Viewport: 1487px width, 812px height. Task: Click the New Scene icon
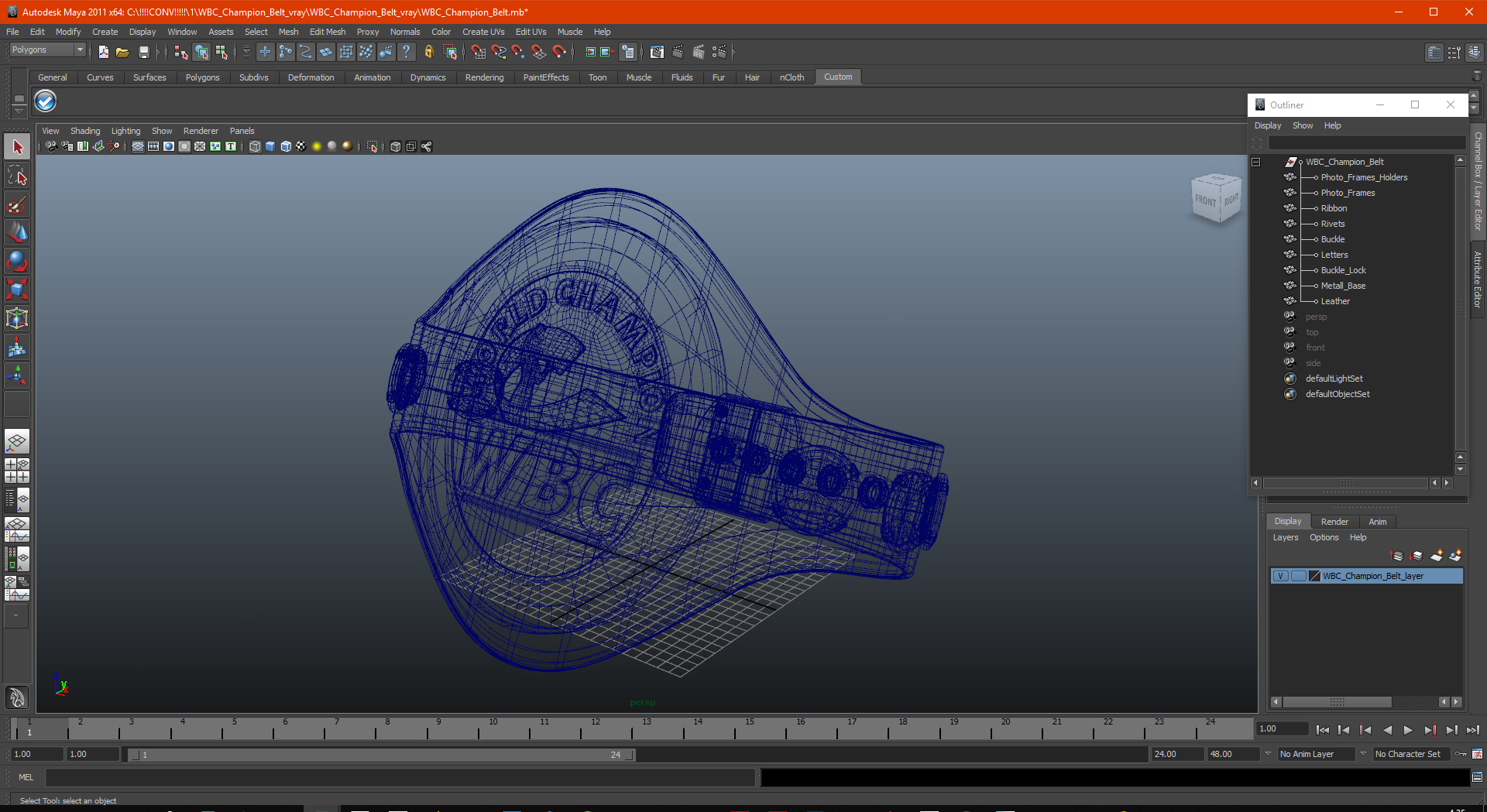(x=103, y=52)
